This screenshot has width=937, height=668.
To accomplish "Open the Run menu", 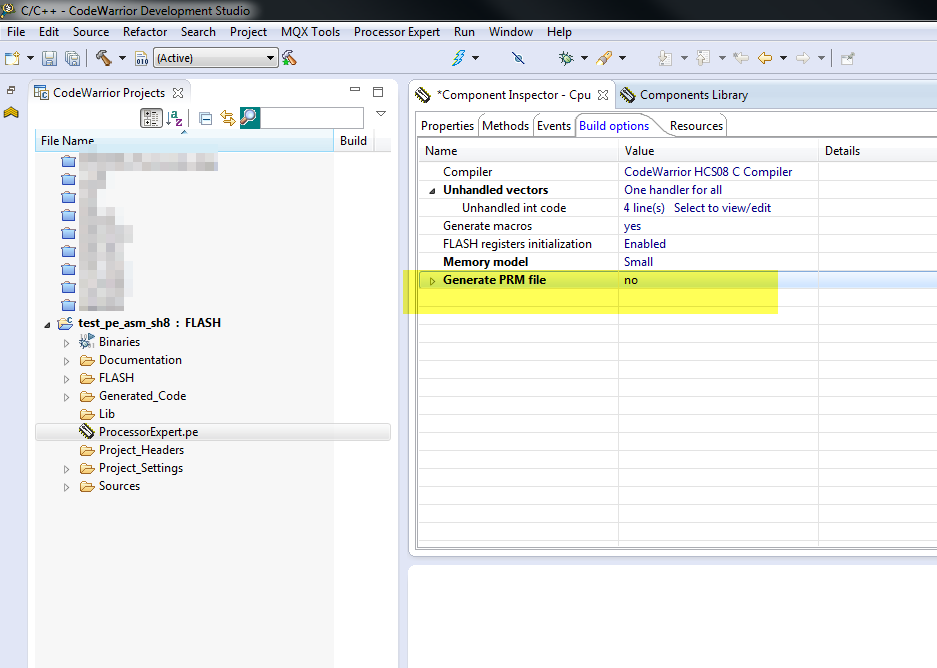I will pos(464,32).
